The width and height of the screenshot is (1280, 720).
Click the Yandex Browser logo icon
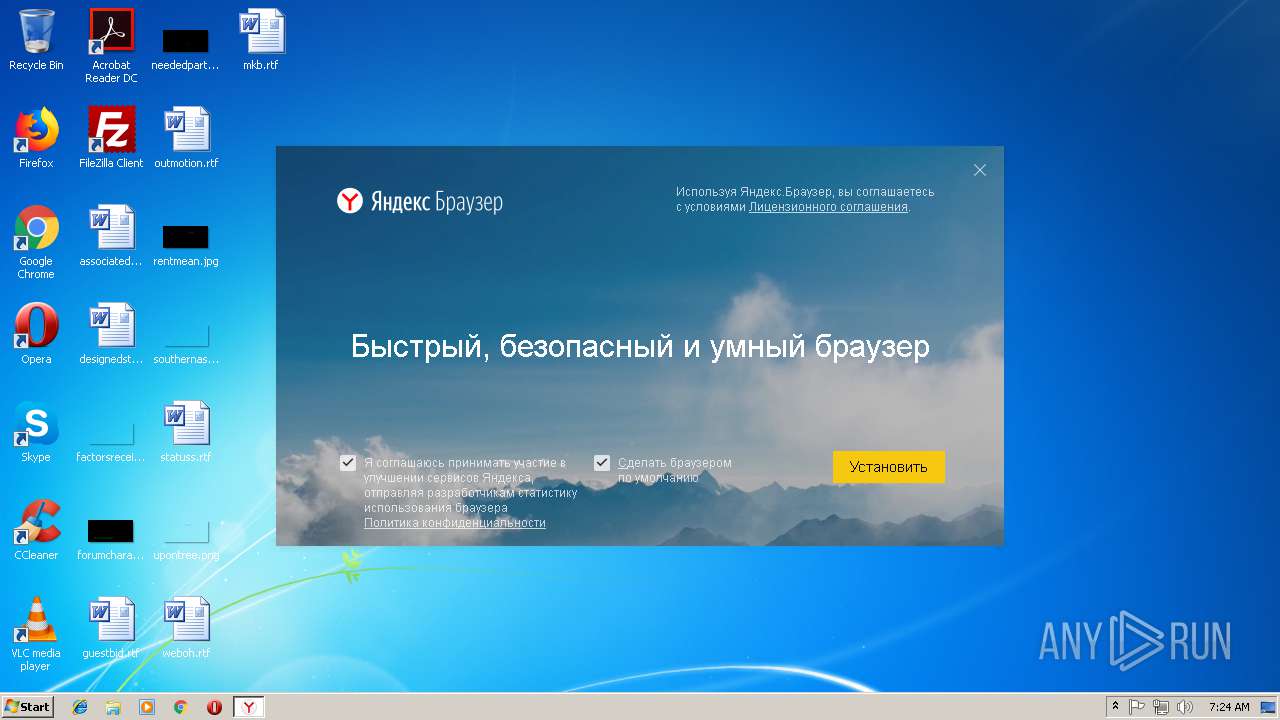(349, 201)
